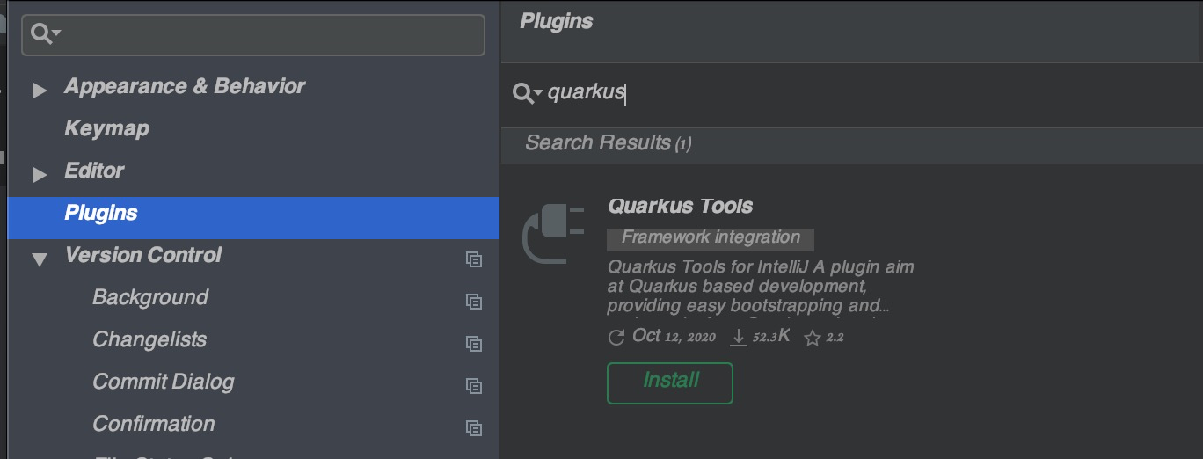
Task: Open the Confirmation settings page
Action: pyautogui.click(x=153, y=424)
